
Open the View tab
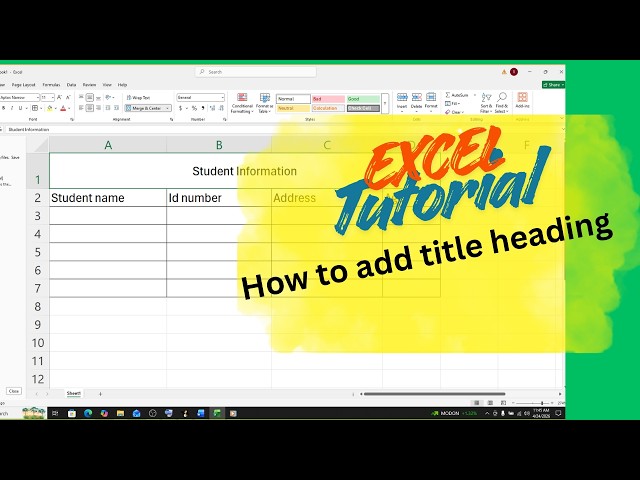pos(107,85)
